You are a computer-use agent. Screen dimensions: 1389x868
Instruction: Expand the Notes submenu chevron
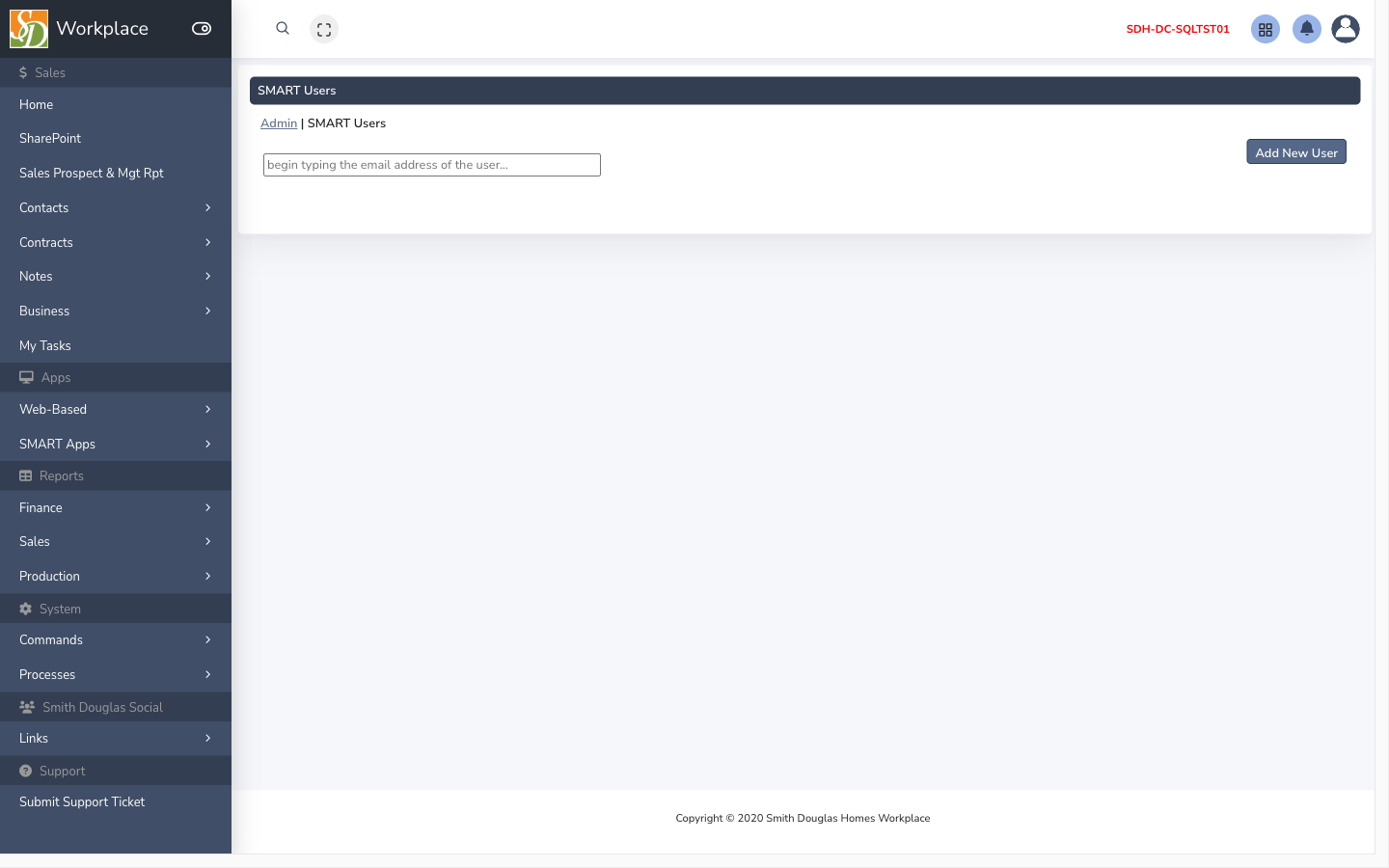click(x=207, y=276)
